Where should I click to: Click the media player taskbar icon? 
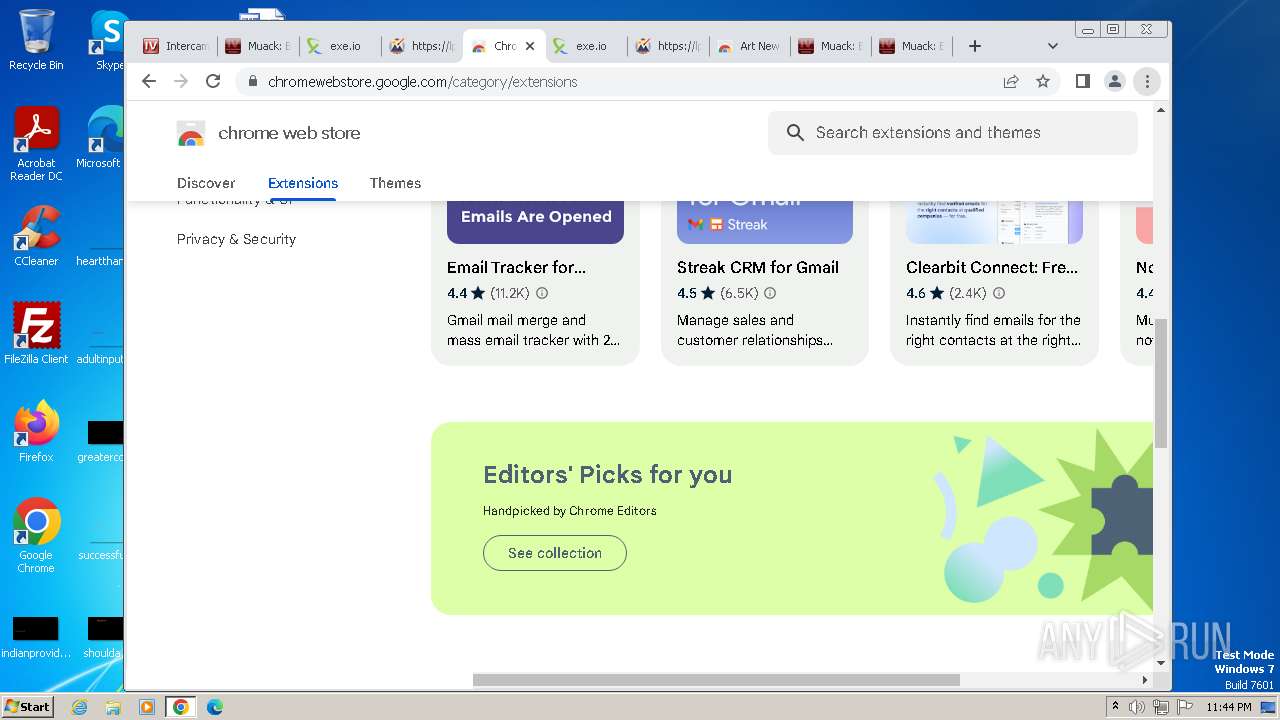click(x=146, y=707)
